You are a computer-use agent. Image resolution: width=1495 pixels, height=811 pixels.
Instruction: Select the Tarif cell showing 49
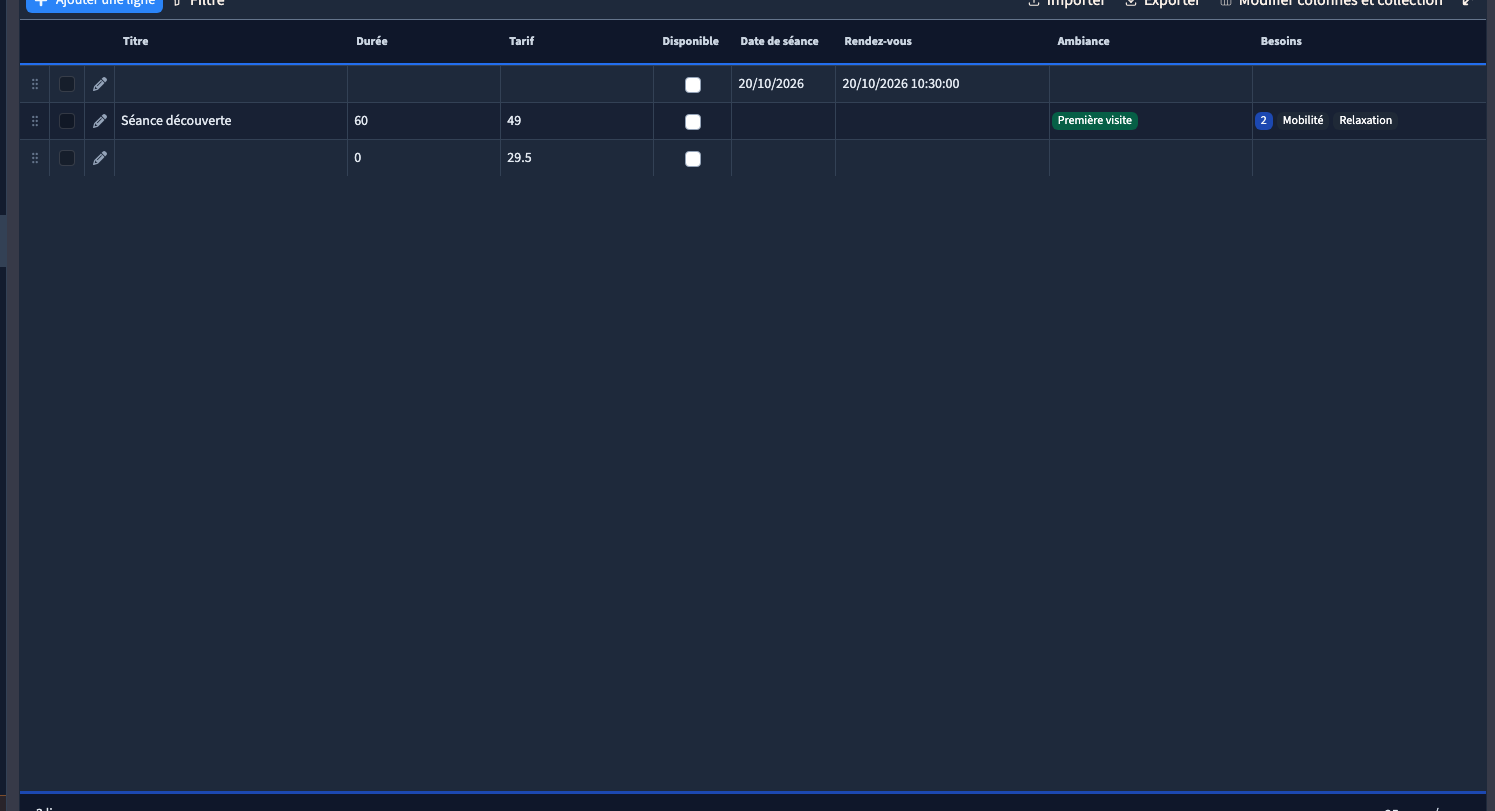point(577,121)
